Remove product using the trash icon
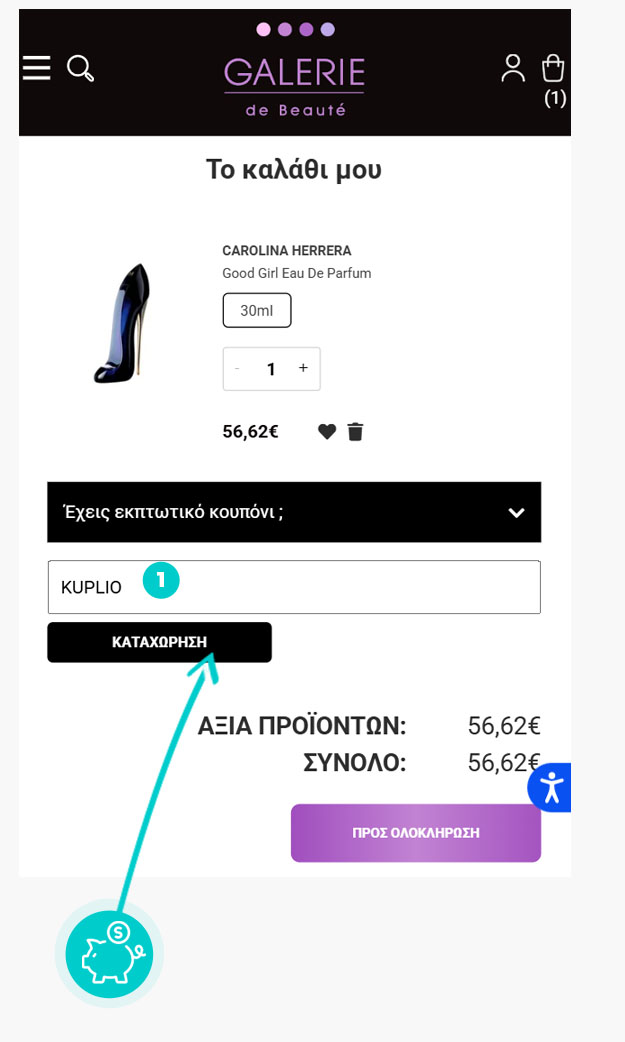This screenshot has height=1042, width=625. click(355, 432)
